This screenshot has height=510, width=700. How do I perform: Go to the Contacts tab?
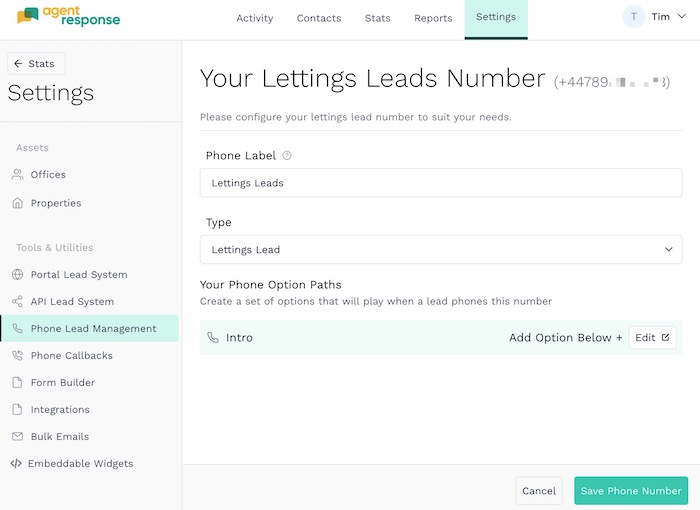[319, 18]
